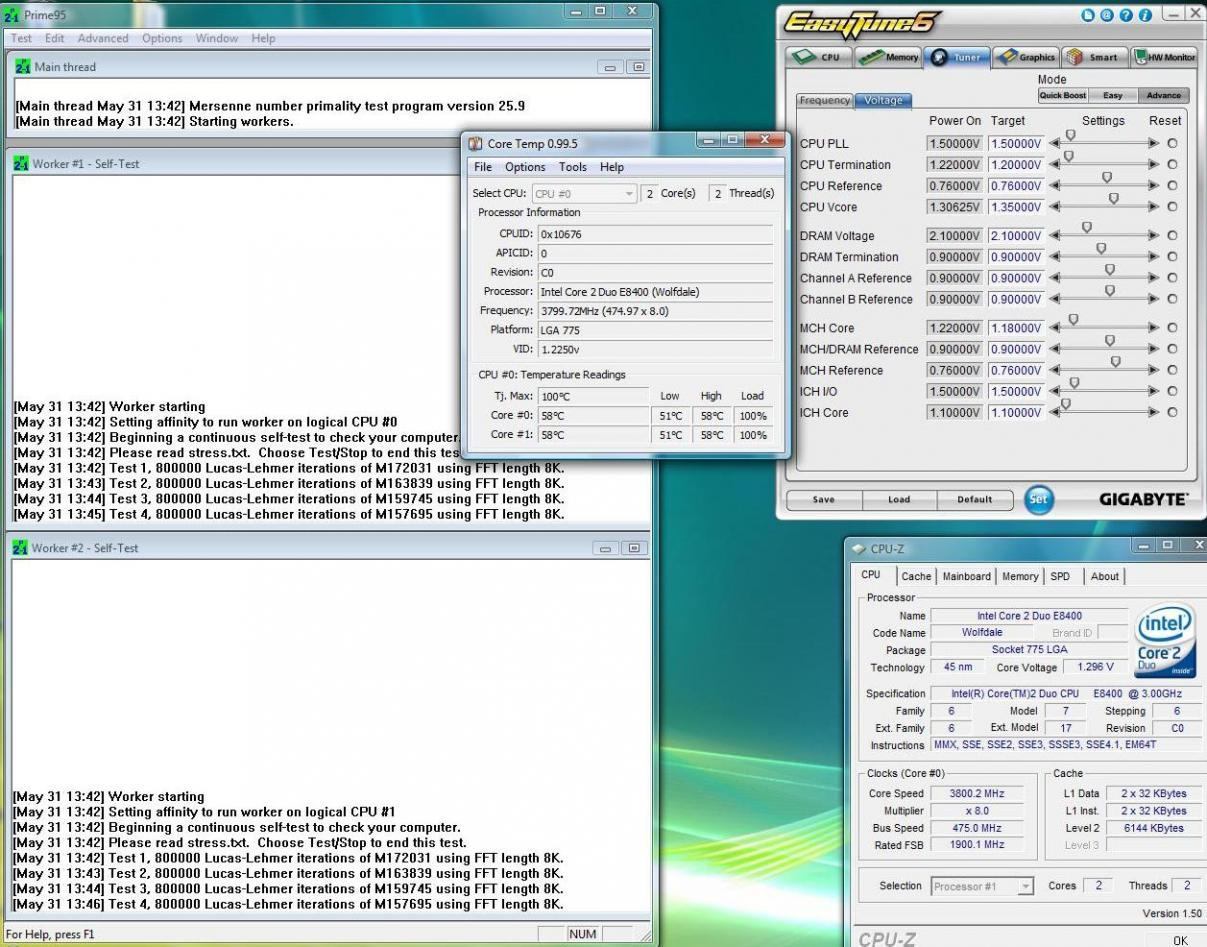Viewport: 1207px width, 947px height.
Task: Select the reset circle for CPU Vcore
Action: click(1172, 207)
